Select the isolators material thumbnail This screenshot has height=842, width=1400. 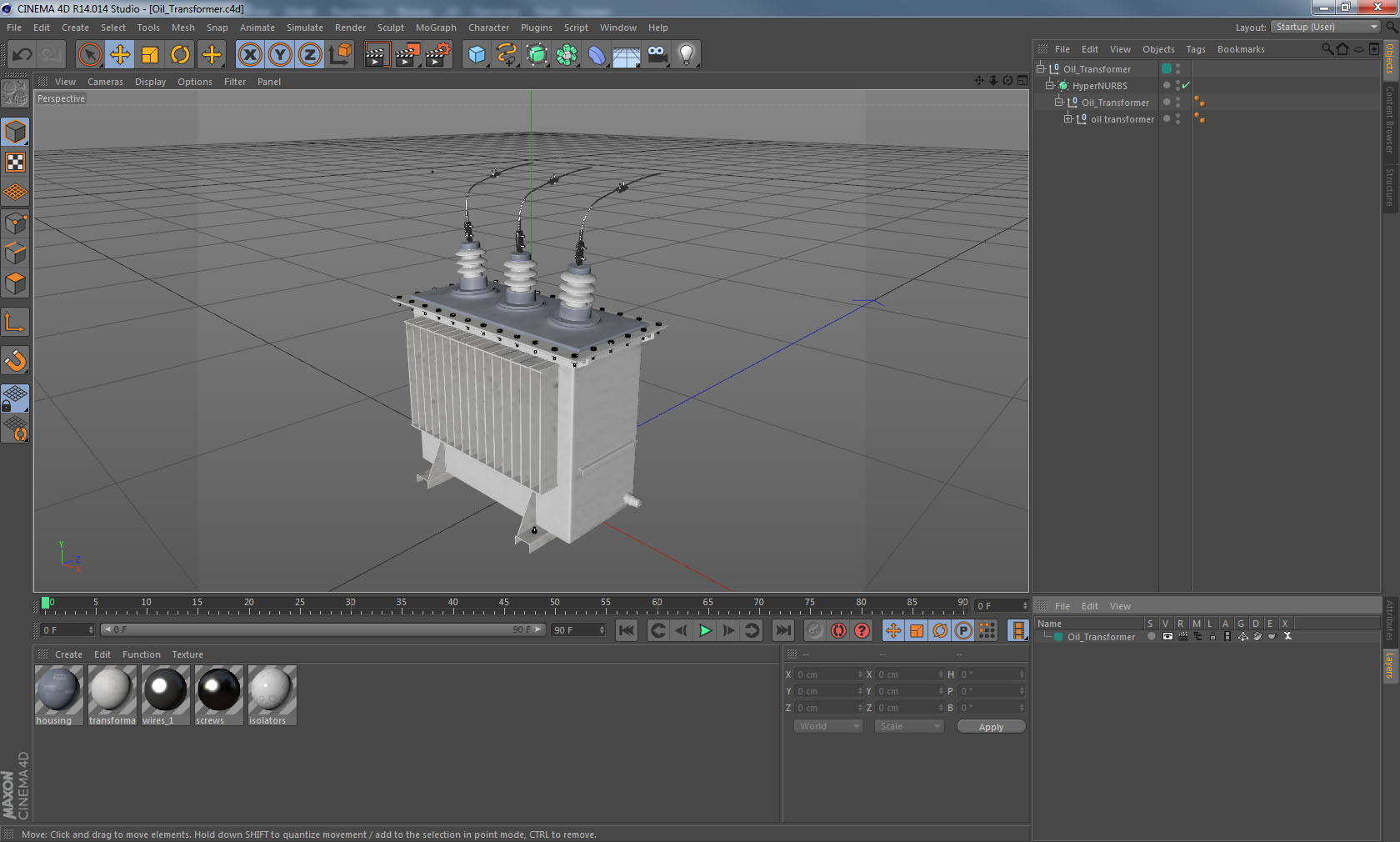[x=272, y=689]
